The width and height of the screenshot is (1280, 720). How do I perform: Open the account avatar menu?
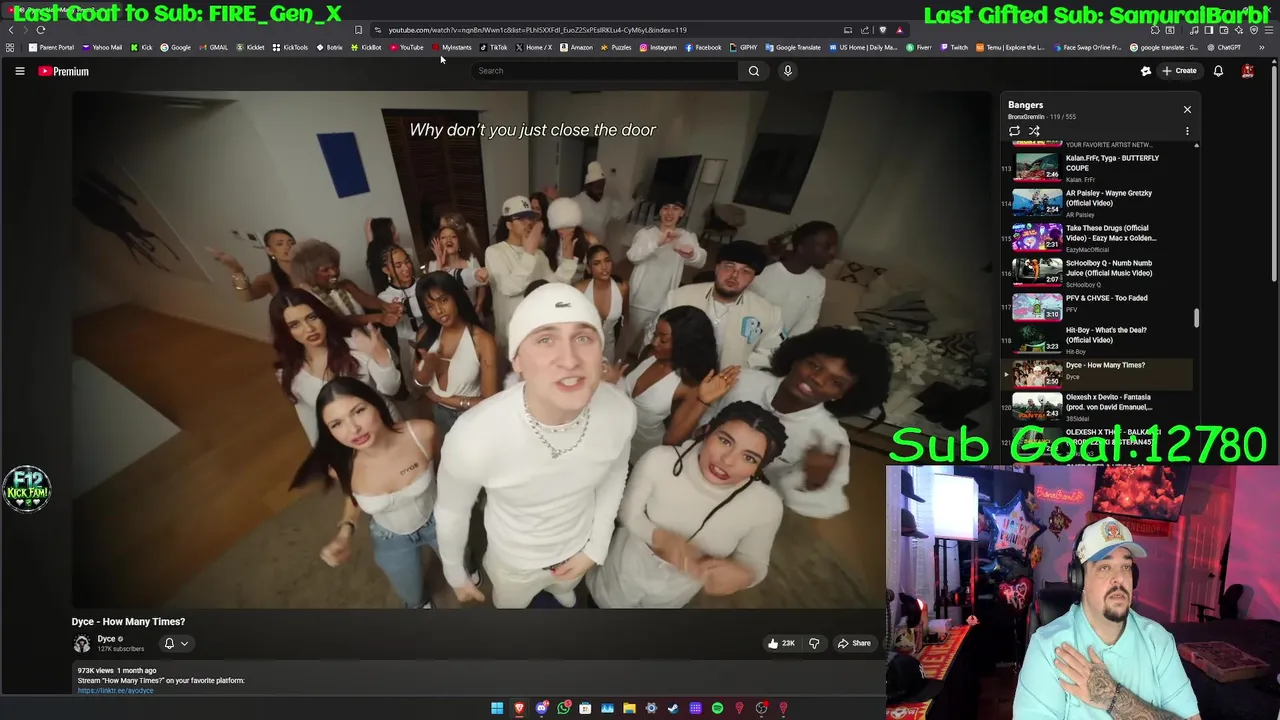tap(1247, 71)
